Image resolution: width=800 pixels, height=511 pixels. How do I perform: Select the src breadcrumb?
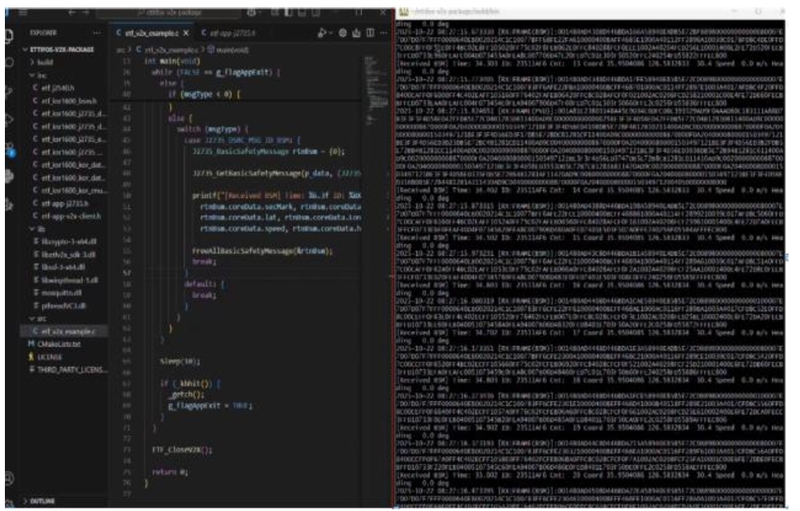pos(120,50)
